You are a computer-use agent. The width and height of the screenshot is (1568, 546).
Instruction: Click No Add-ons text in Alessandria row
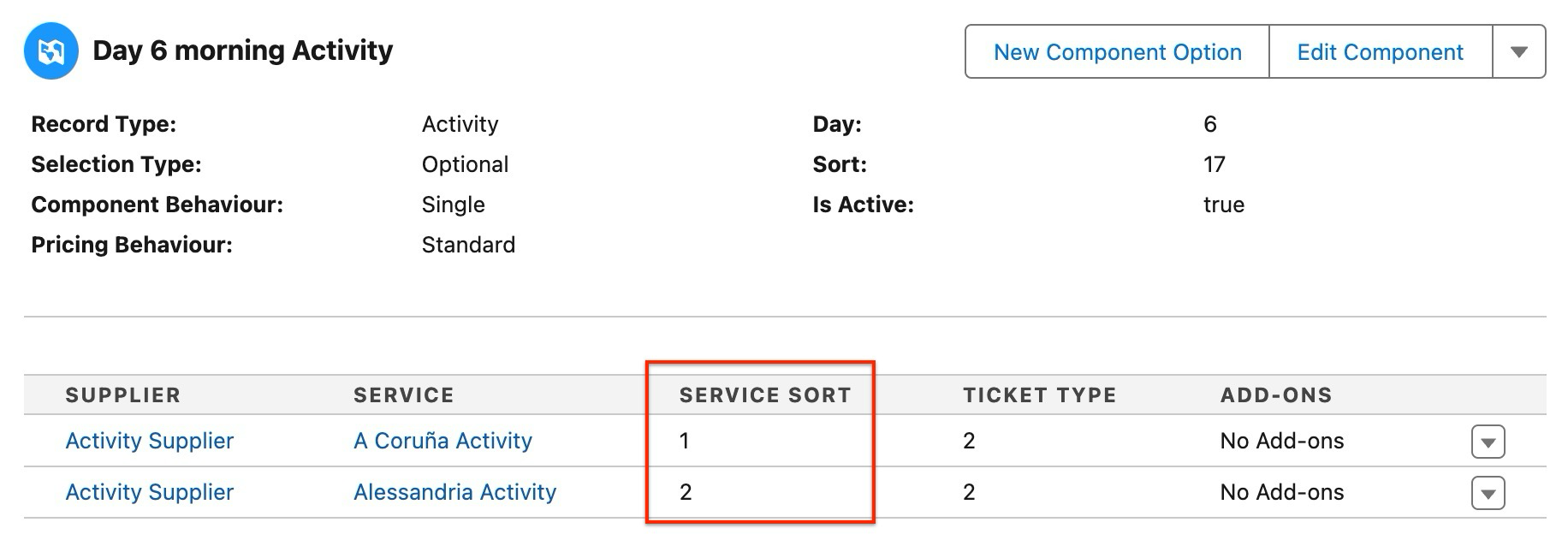[1281, 492]
